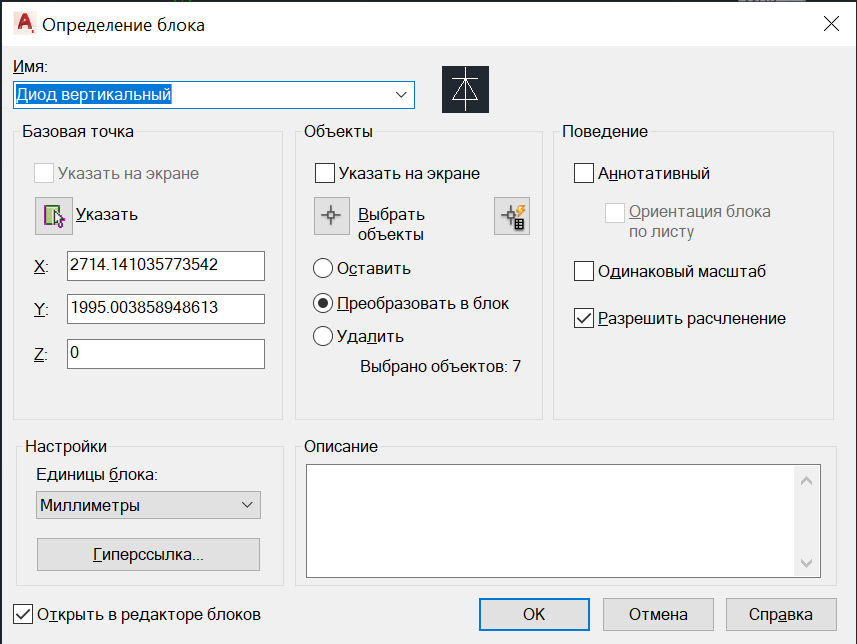Select the Retain (Оставить) radio option
This screenshot has width=857, height=644.
pyautogui.click(x=322, y=268)
